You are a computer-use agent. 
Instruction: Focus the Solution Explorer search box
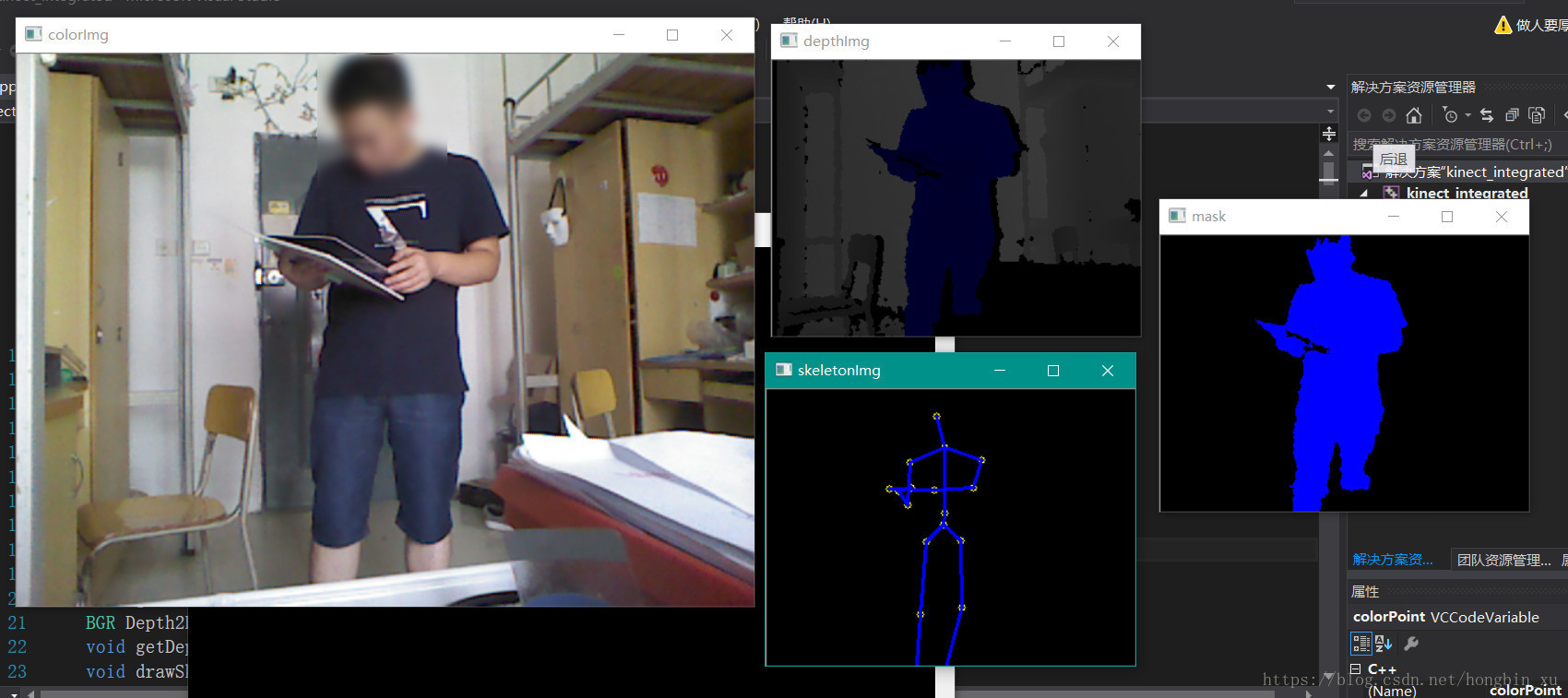click(1457, 144)
